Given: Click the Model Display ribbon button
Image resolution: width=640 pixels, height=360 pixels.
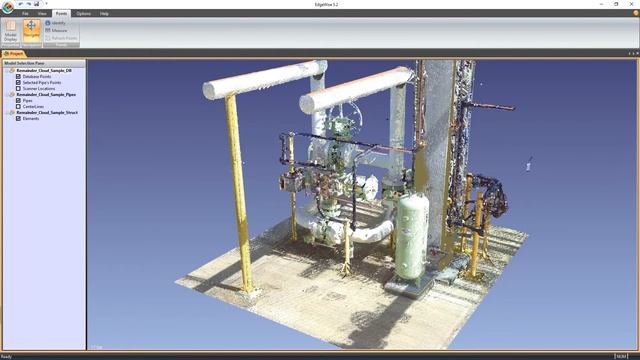Looking at the screenshot, I should pyautogui.click(x=11, y=30).
